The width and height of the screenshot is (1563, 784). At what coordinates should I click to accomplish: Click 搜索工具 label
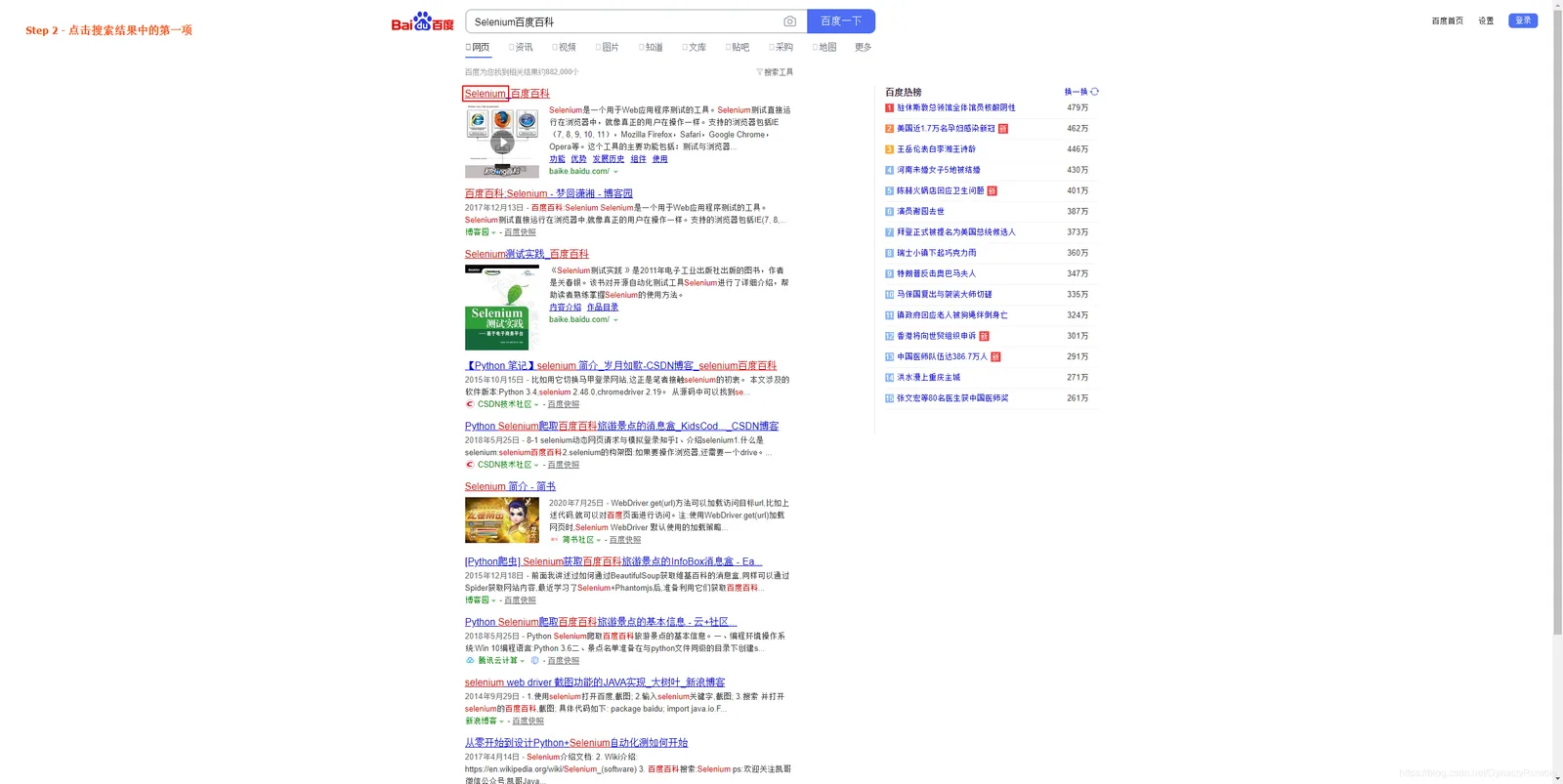pyautogui.click(x=779, y=72)
